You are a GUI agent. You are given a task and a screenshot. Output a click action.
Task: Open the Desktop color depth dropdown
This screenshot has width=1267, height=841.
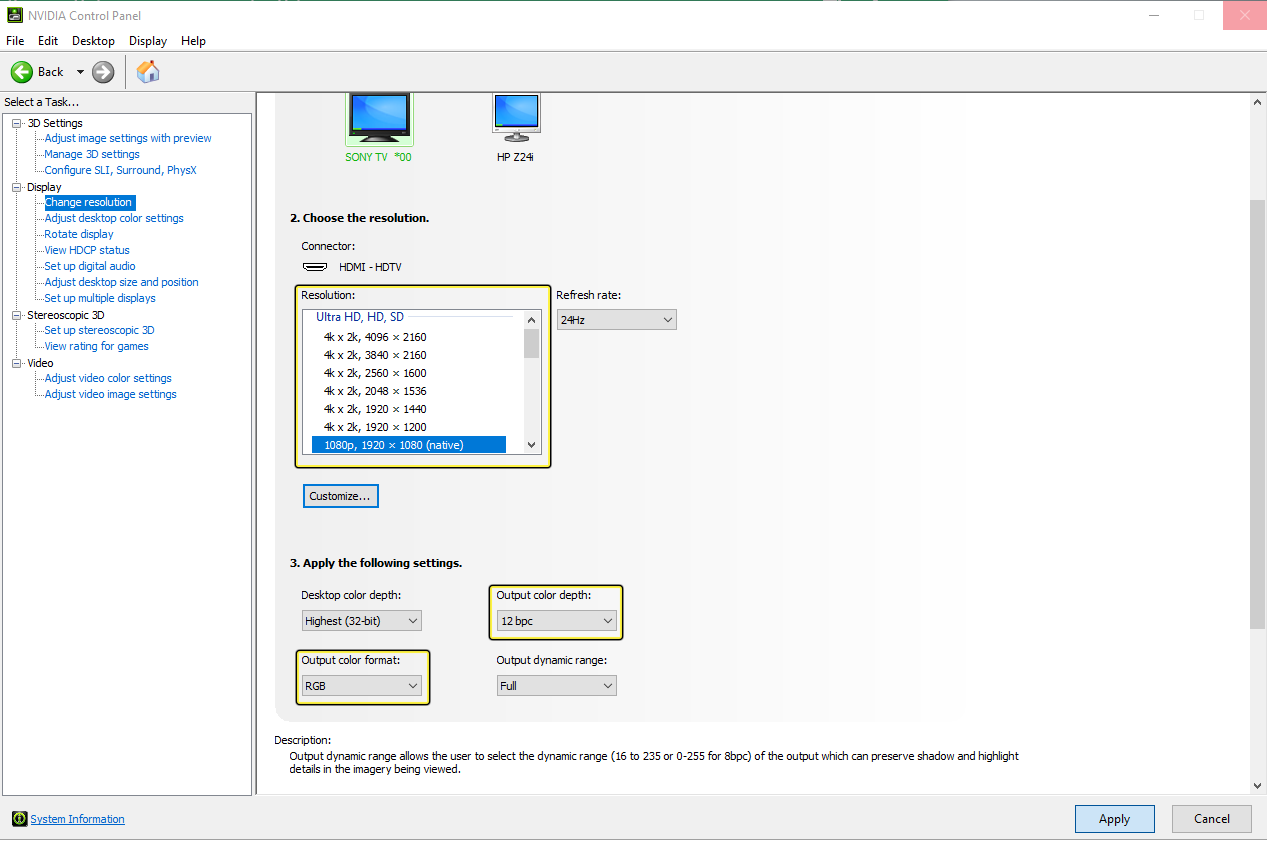tap(361, 621)
